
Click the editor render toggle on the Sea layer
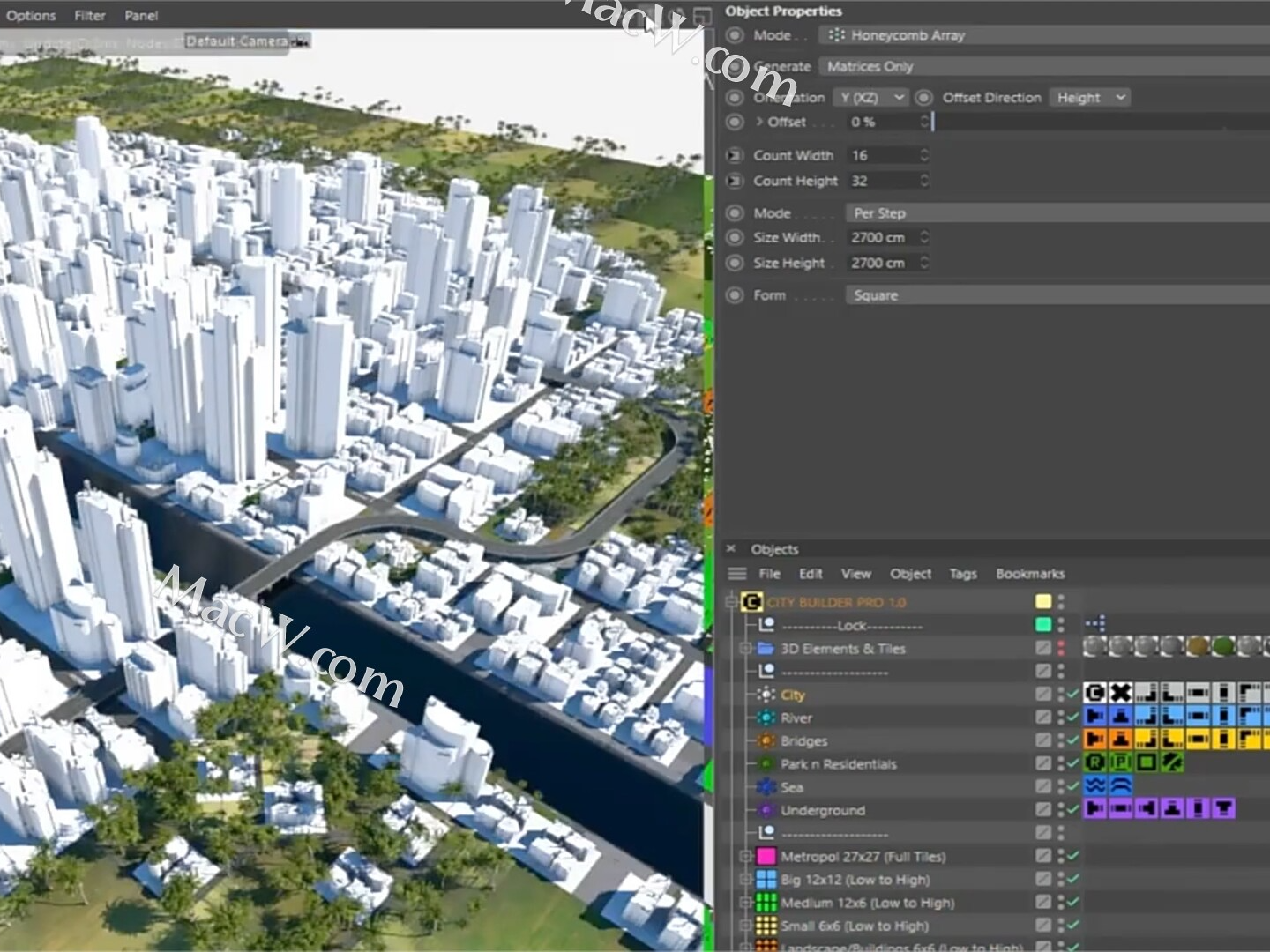(1044, 786)
